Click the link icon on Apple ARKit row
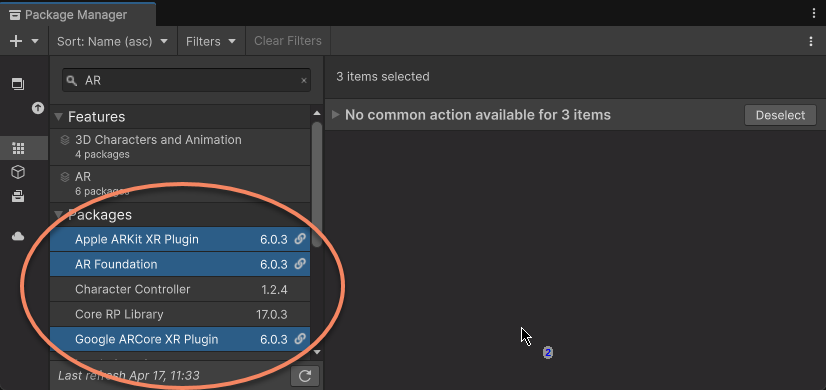Viewport: 826px width, 390px height. click(300, 239)
